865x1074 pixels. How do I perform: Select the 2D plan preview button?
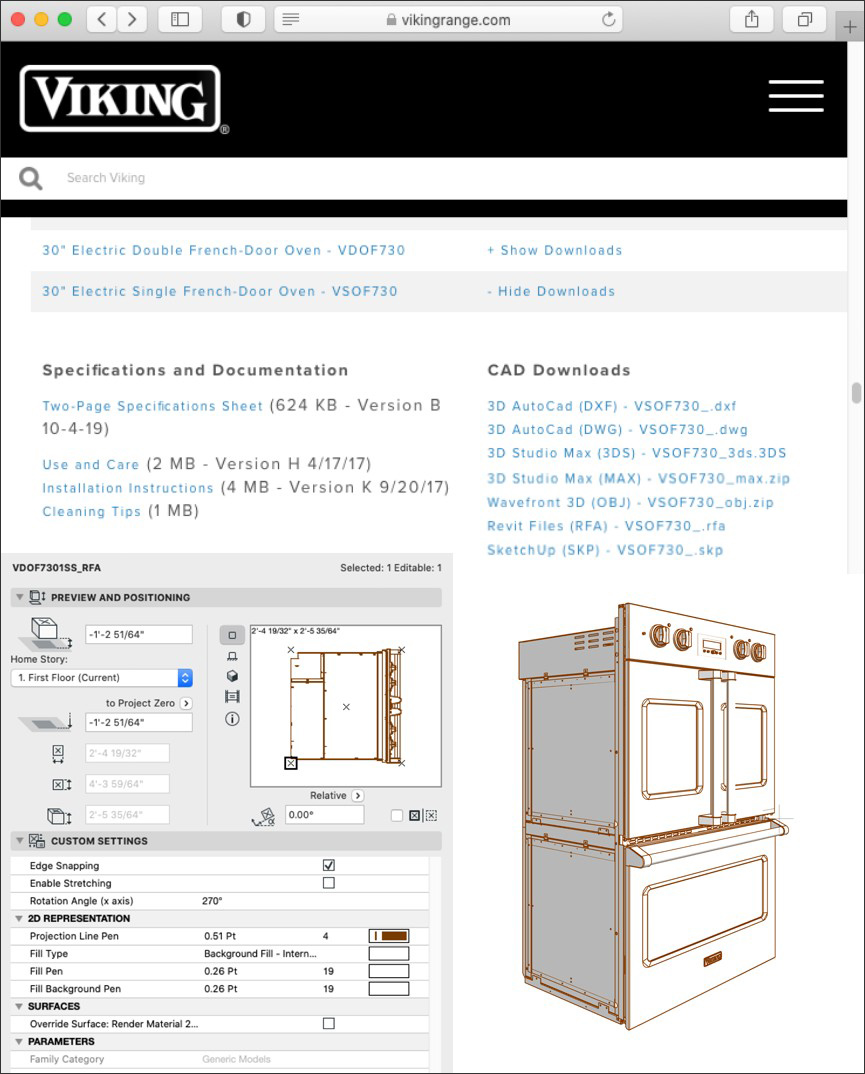pyautogui.click(x=232, y=635)
